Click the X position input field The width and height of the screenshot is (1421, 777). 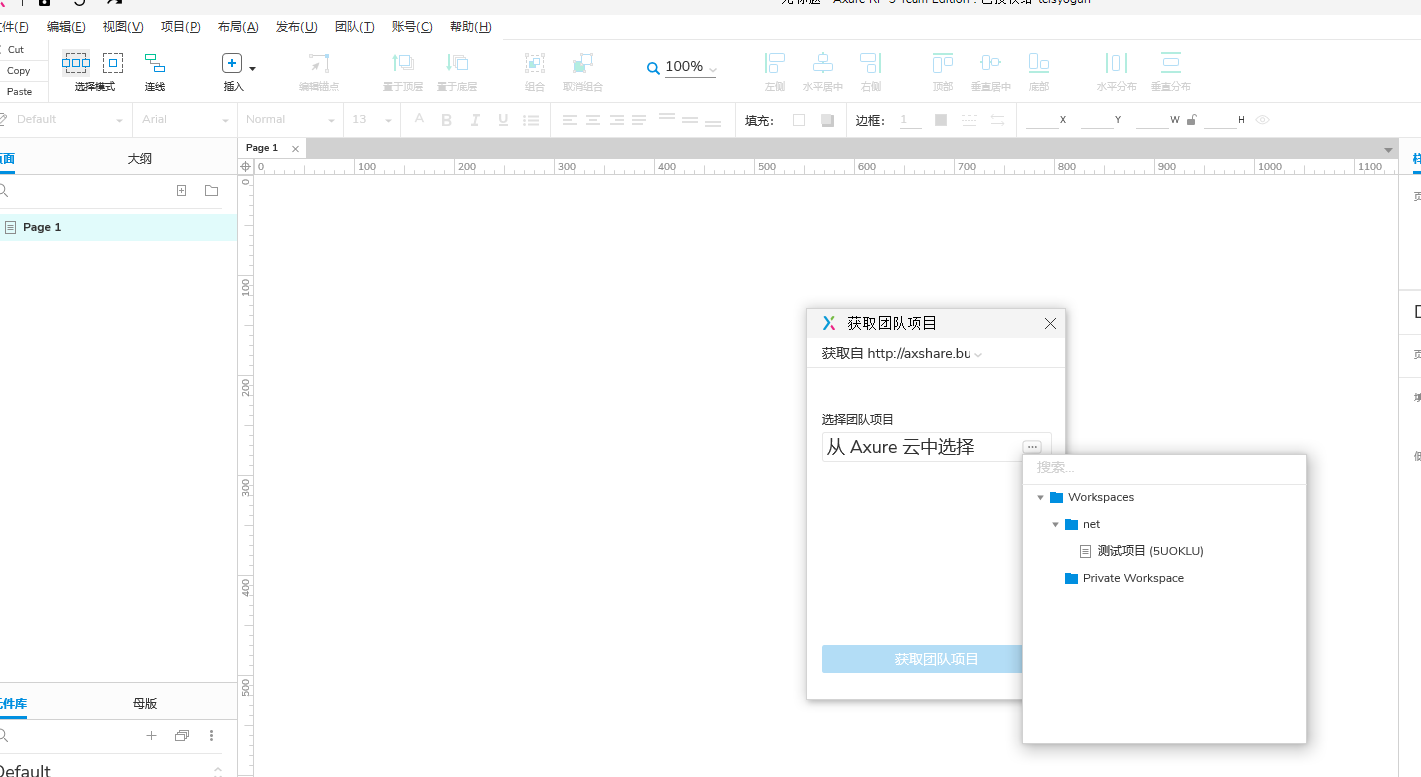pyautogui.click(x=1042, y=120)
